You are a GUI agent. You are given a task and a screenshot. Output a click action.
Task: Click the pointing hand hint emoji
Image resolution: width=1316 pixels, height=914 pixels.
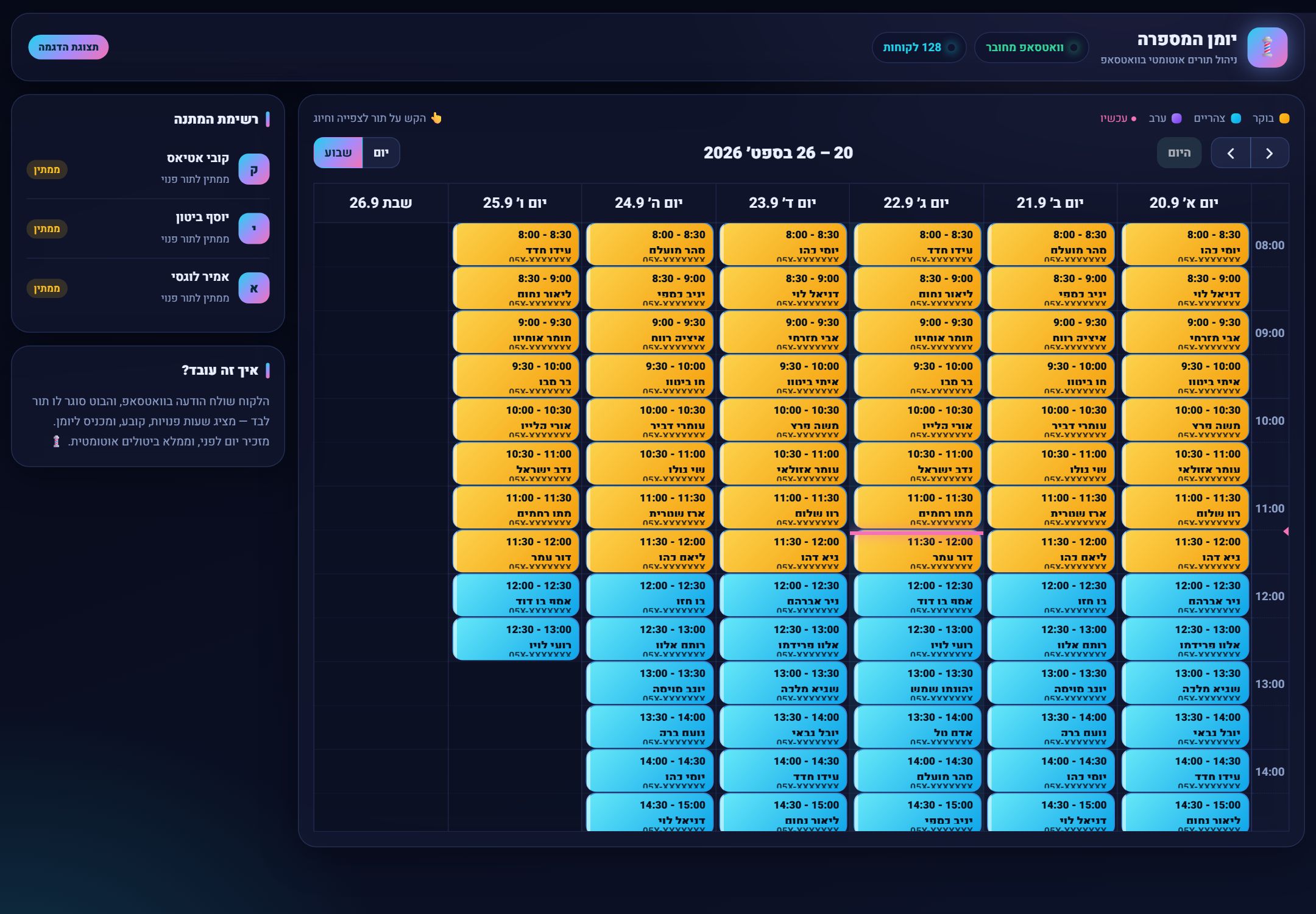[436, 118]
